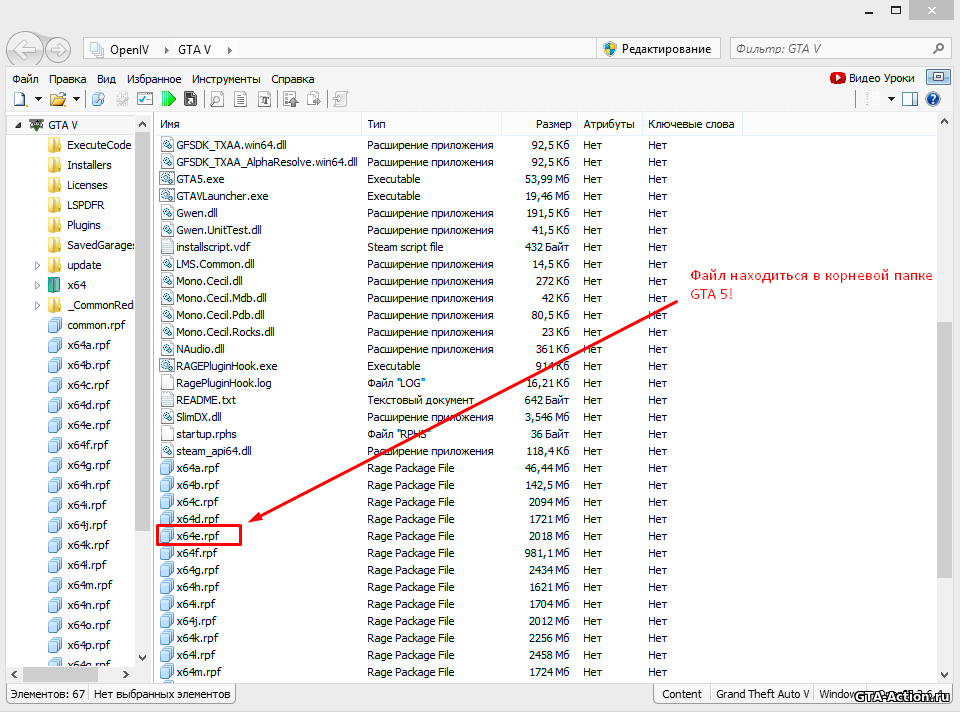Click the chevron after GTA V in breadcrumb
960x712 pixels.
click(x=230, y=50)
